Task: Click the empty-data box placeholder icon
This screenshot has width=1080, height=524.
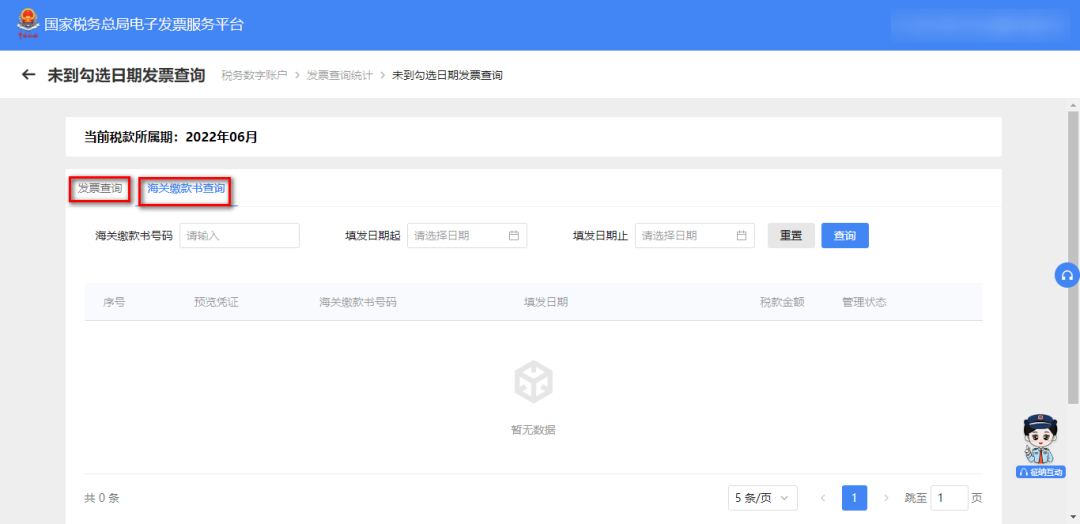Action: click(x=533, y=382)
